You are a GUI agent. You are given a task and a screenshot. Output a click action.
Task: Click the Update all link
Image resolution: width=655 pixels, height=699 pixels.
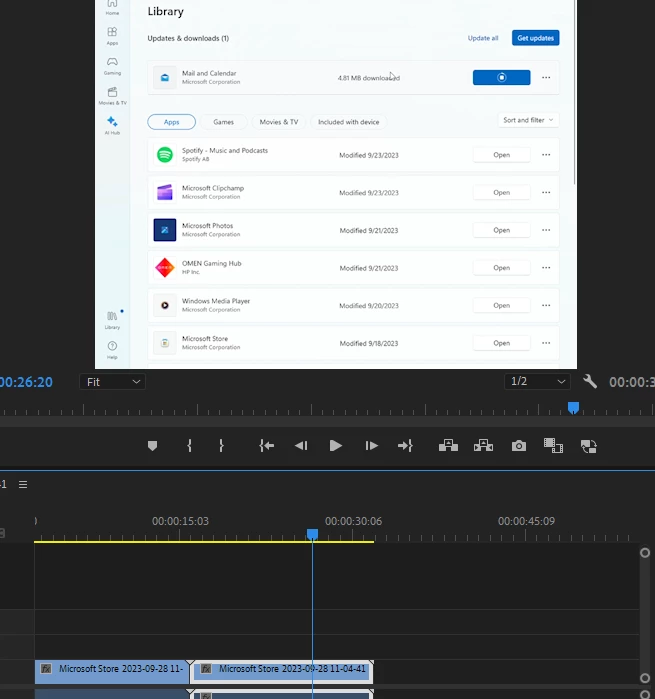[483, 38]
